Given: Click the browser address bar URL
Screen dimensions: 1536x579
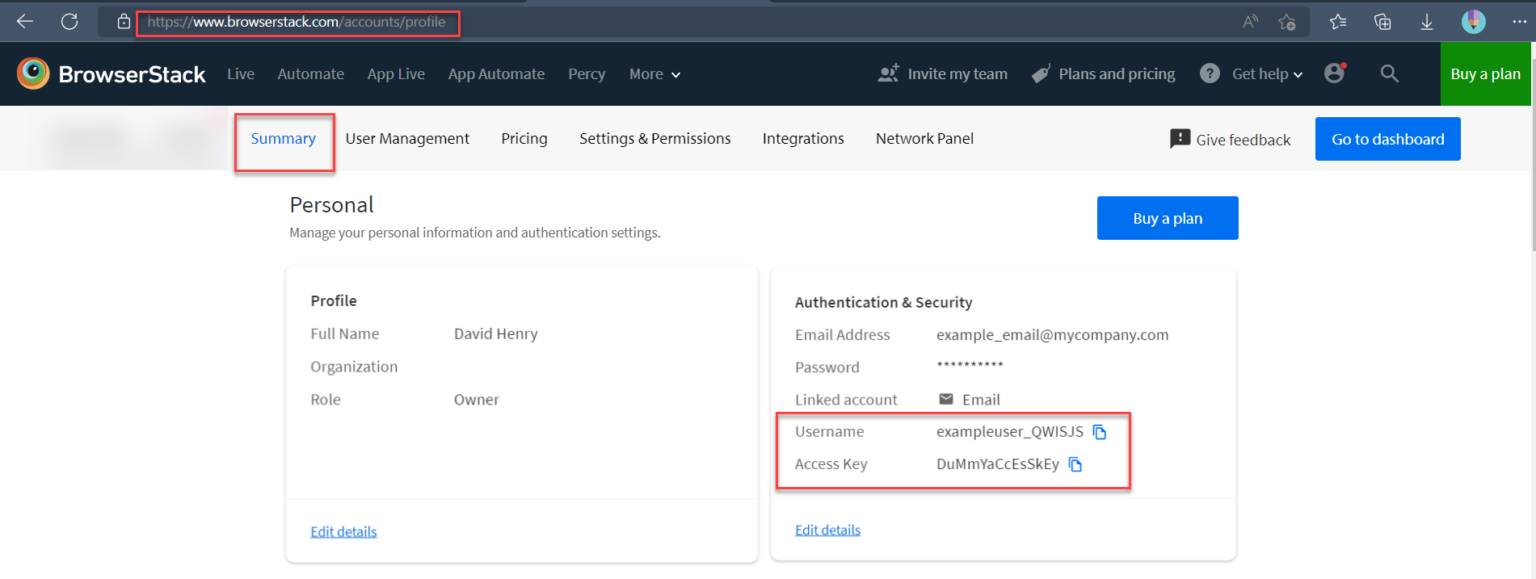Looking at the screenshot, I should point(298,21).
